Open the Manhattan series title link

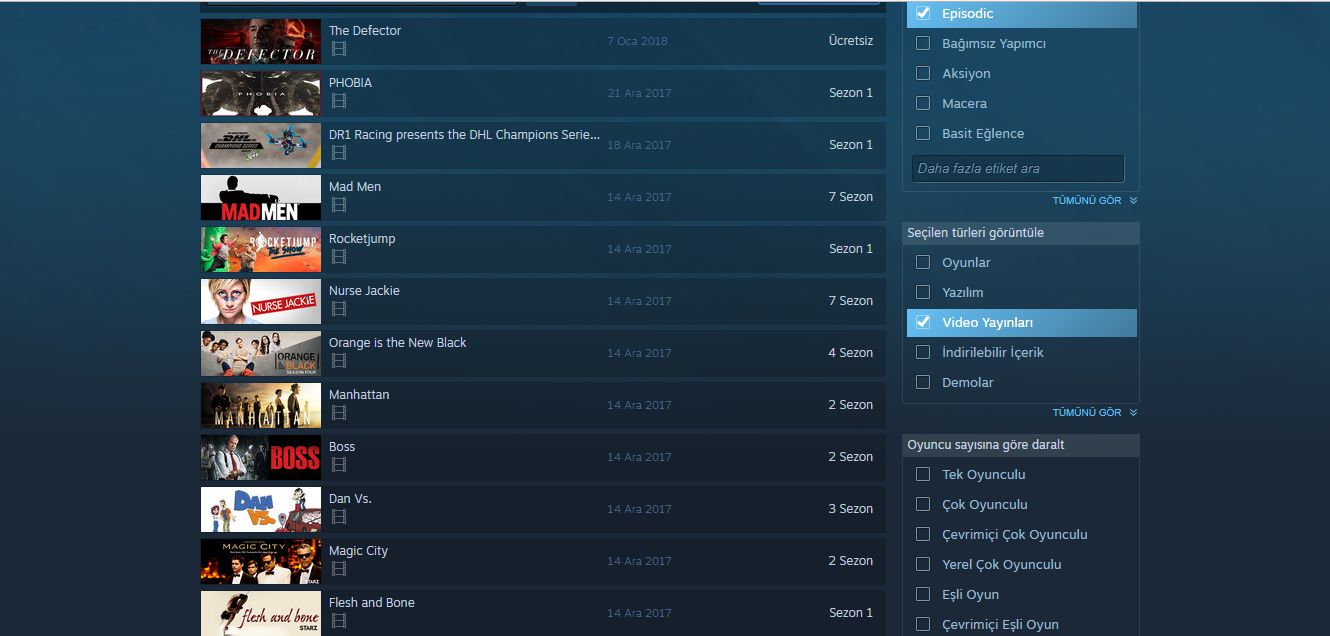pos(359,395)
